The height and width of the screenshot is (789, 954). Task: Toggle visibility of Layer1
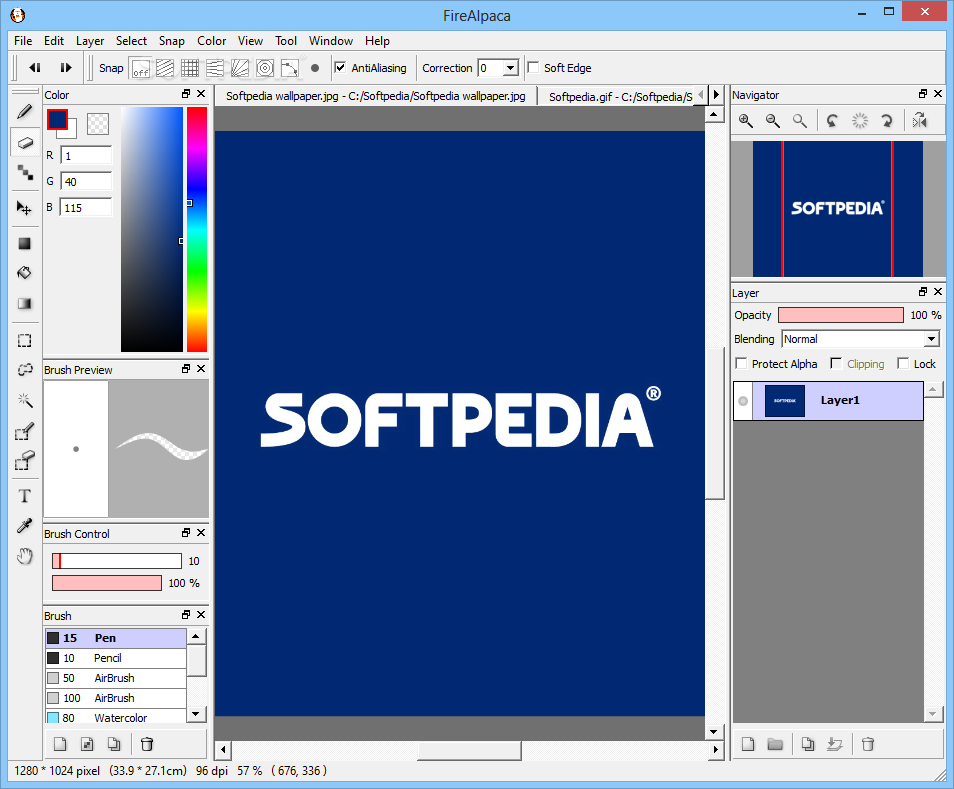coord(743,401)
